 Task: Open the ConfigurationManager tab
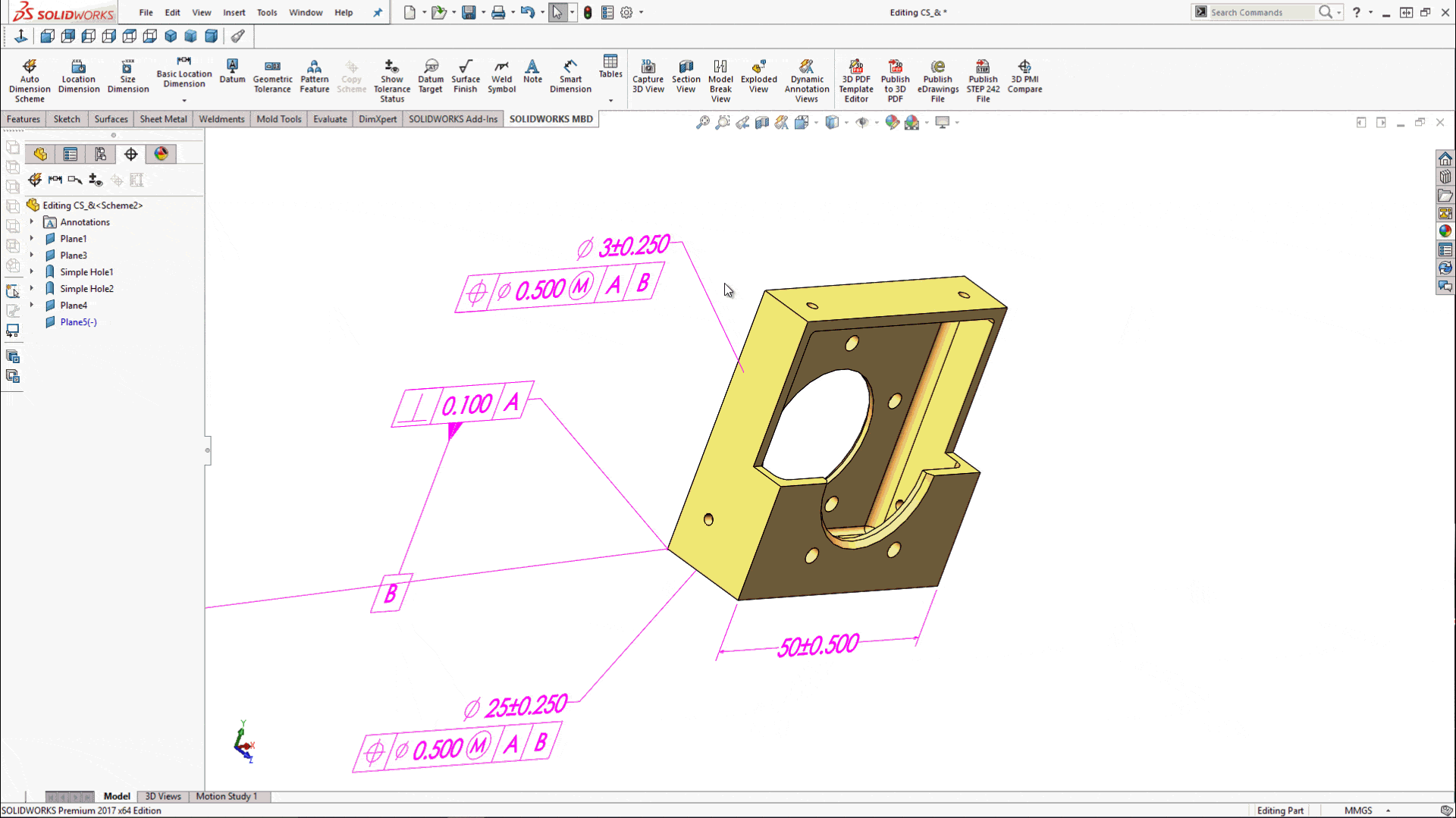click(101, 154)
